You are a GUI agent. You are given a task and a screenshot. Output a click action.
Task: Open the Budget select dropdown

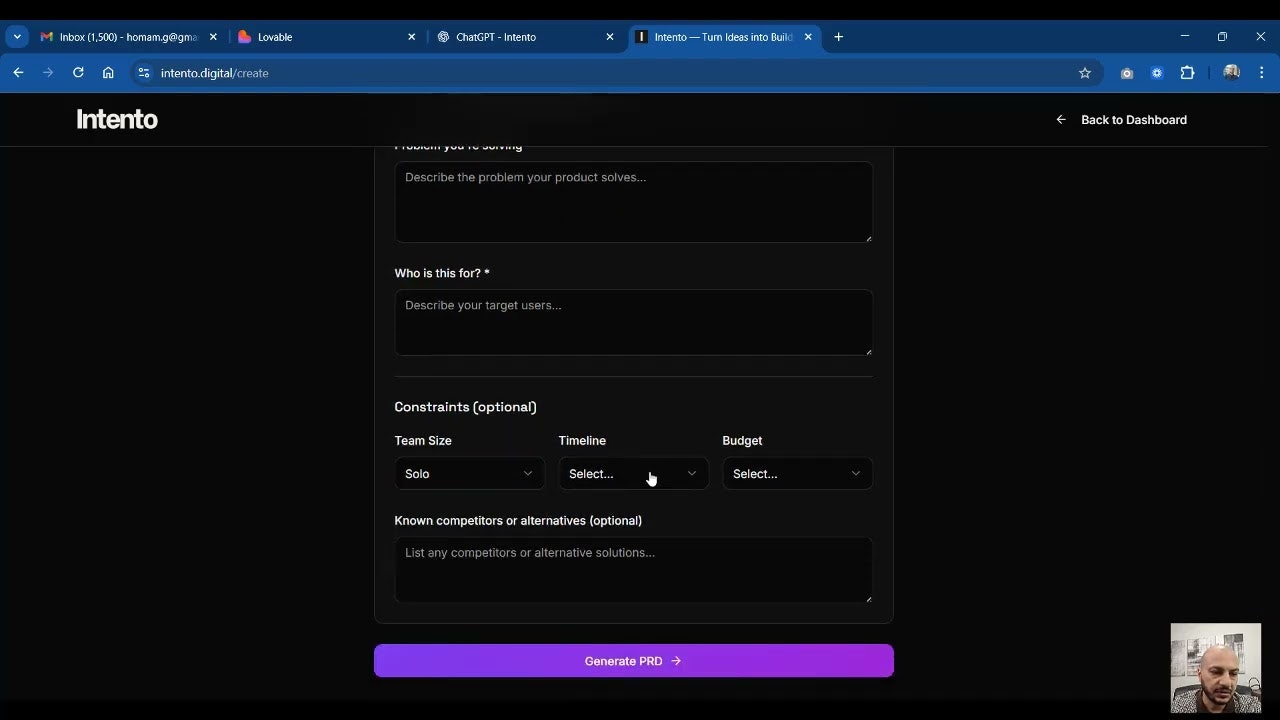click(796, 474)
